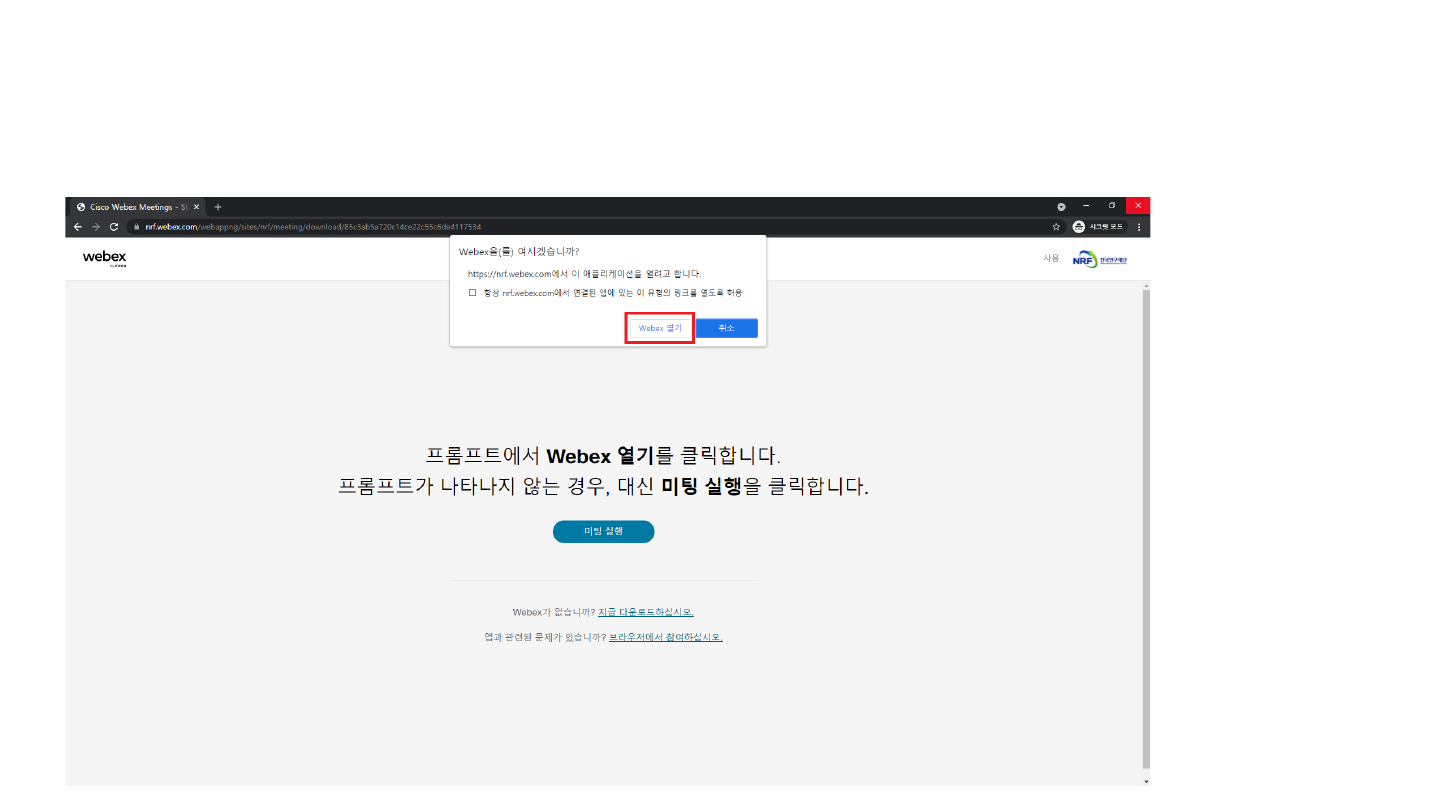The image size is (1440, 810).
Task: Click the blue 취소 button
Action: [x=727, y=328]
